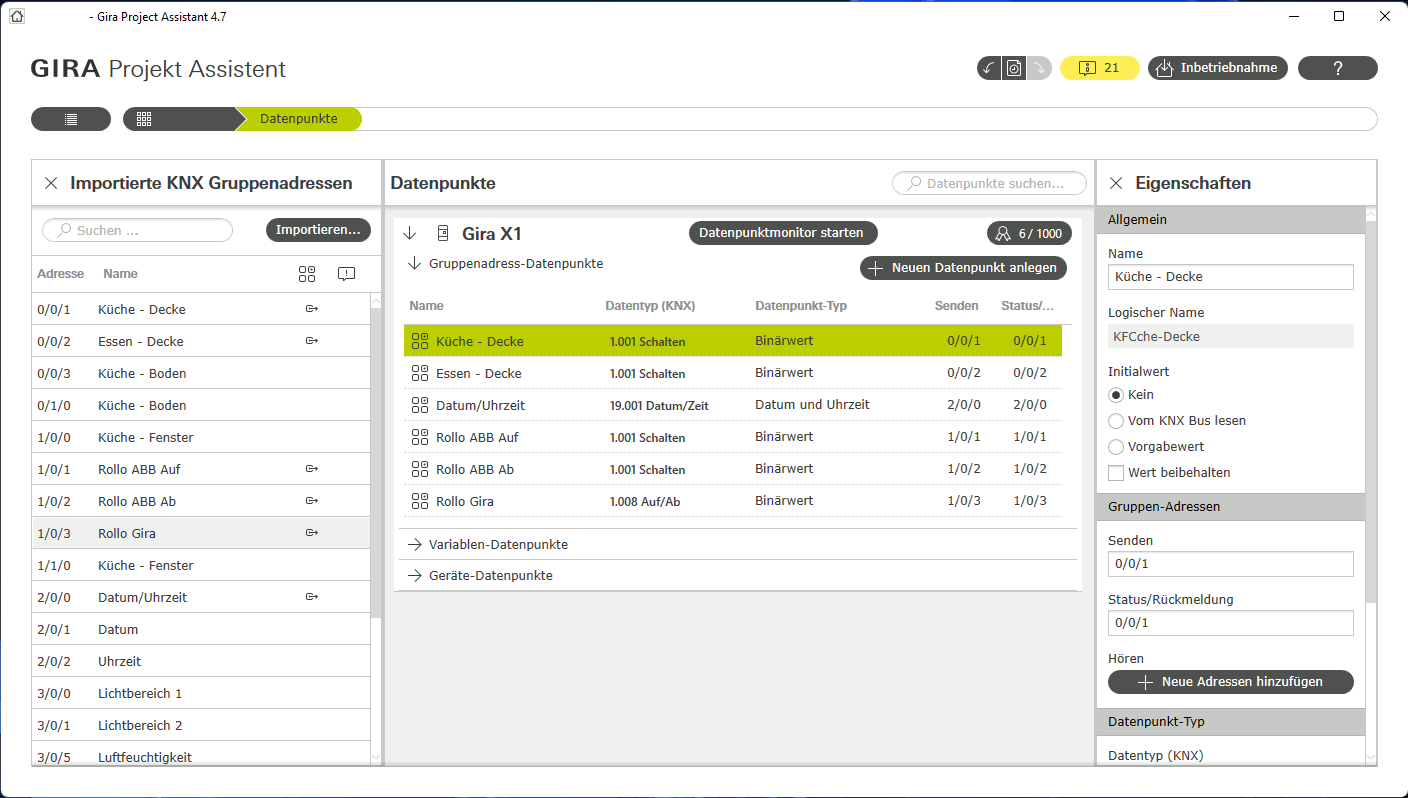
Task: Select the 3/0/0 Lichtbereich 1 row
Action: pyautogui.click(x=201, y=693)
